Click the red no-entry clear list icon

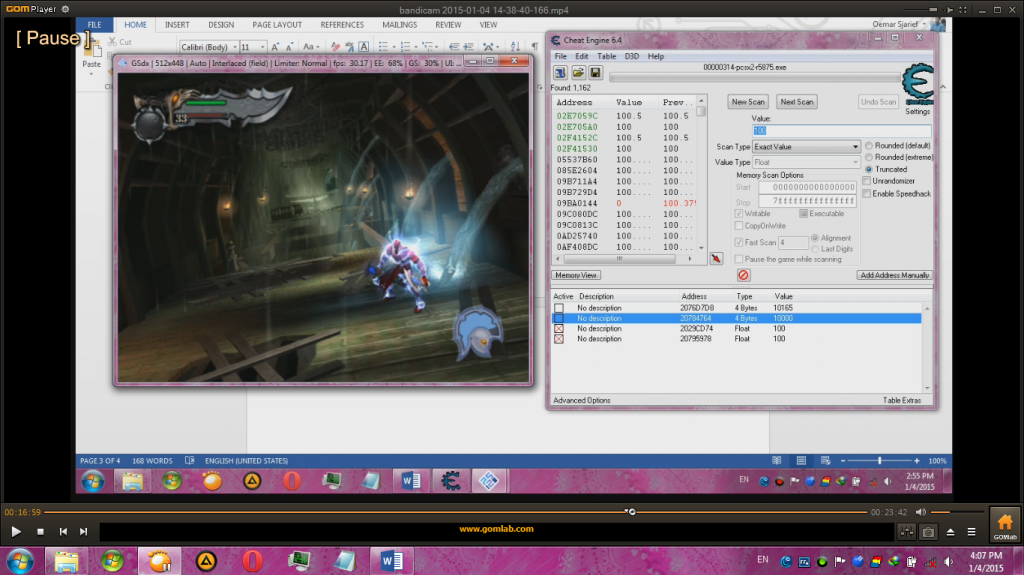[743, 275]
